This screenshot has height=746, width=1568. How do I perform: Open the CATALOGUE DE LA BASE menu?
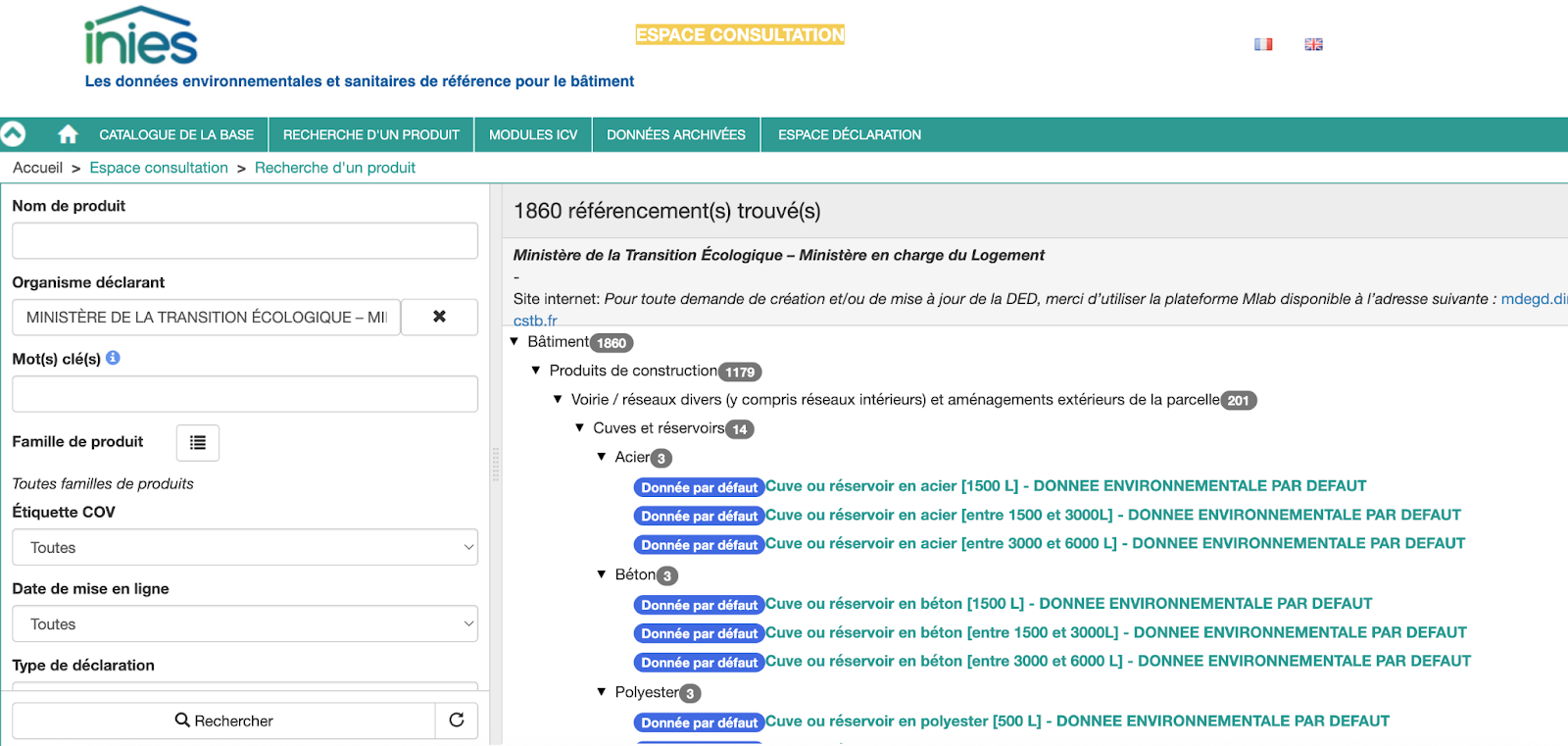pos(176,134)
